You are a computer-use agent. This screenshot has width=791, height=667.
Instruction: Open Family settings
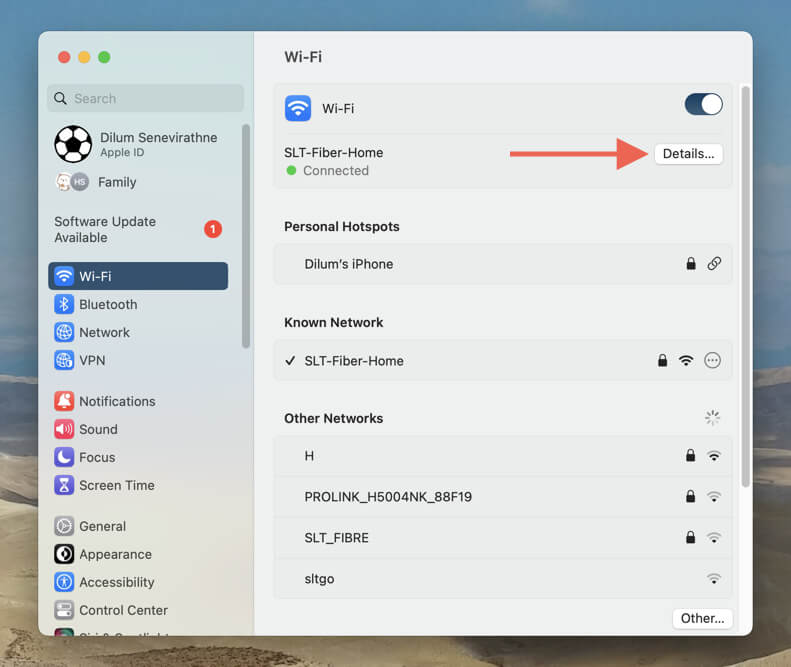pos(136,182)
